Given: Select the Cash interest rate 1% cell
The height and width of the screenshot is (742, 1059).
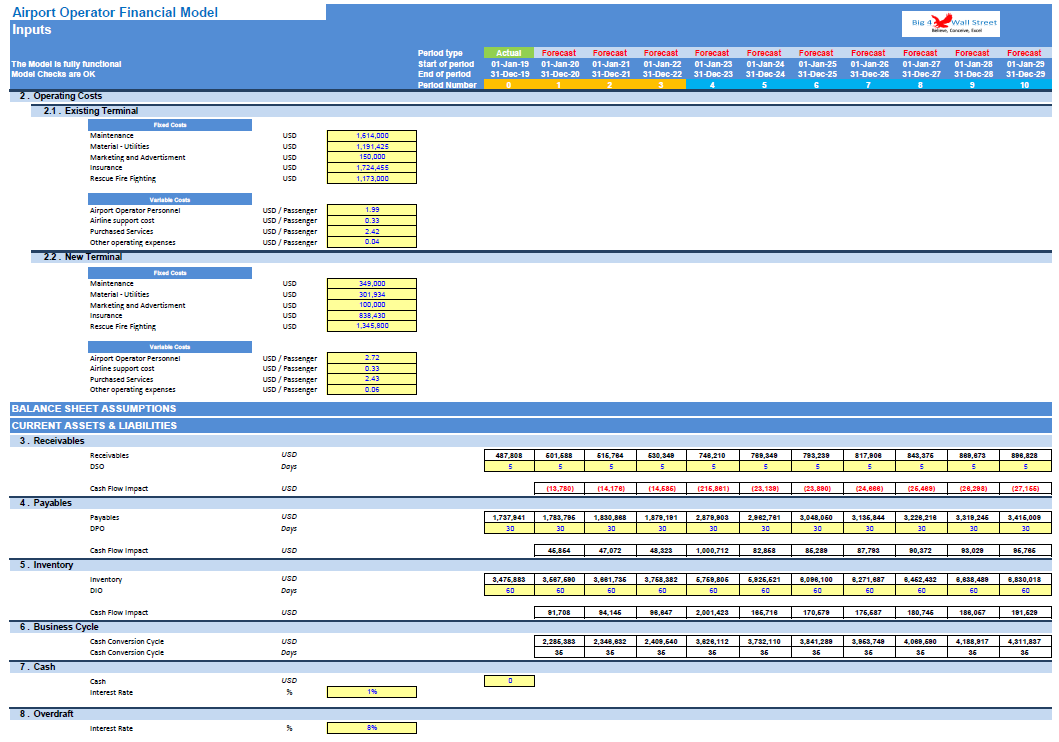Looking at the screenshot, I should point(371,692).
